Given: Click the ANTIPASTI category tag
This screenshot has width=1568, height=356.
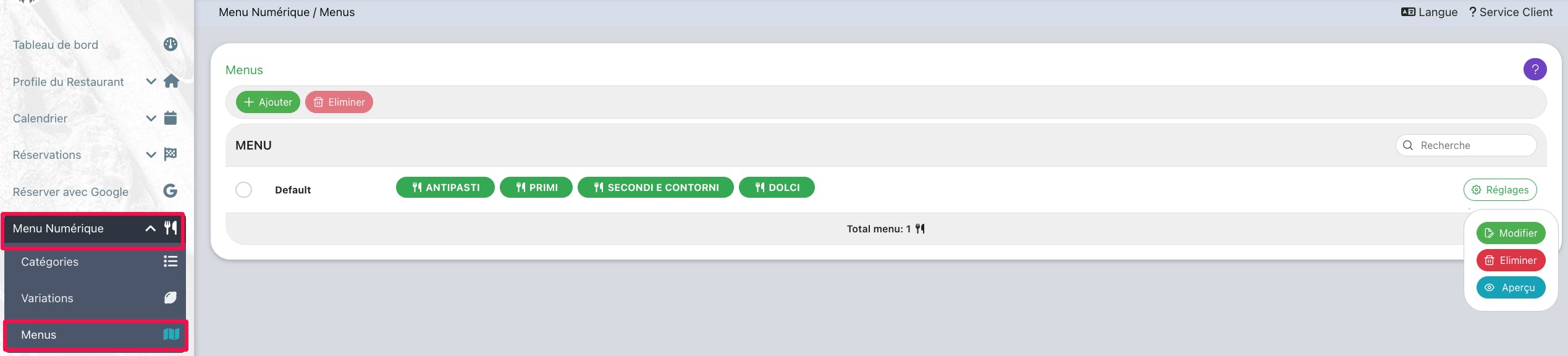Looking at the screenshot, I should 445,187.
